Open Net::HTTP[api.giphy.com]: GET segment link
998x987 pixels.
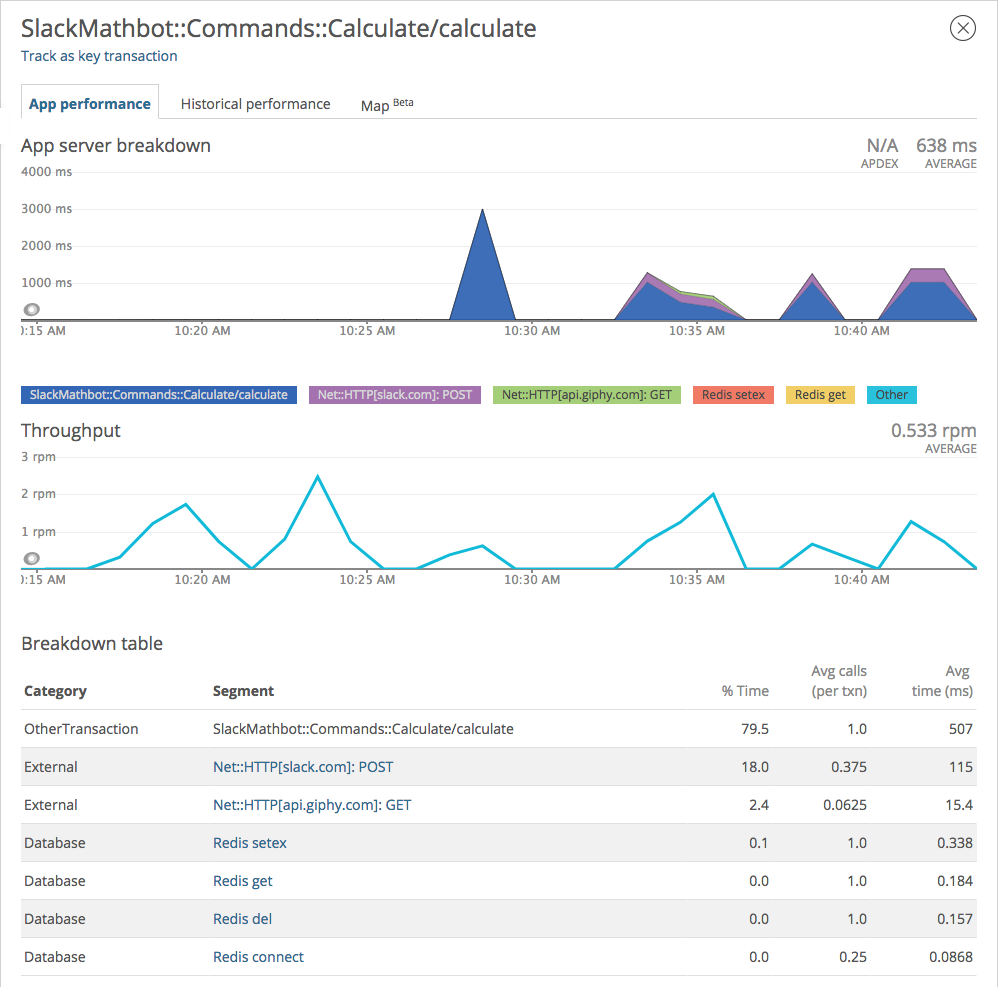312,805
